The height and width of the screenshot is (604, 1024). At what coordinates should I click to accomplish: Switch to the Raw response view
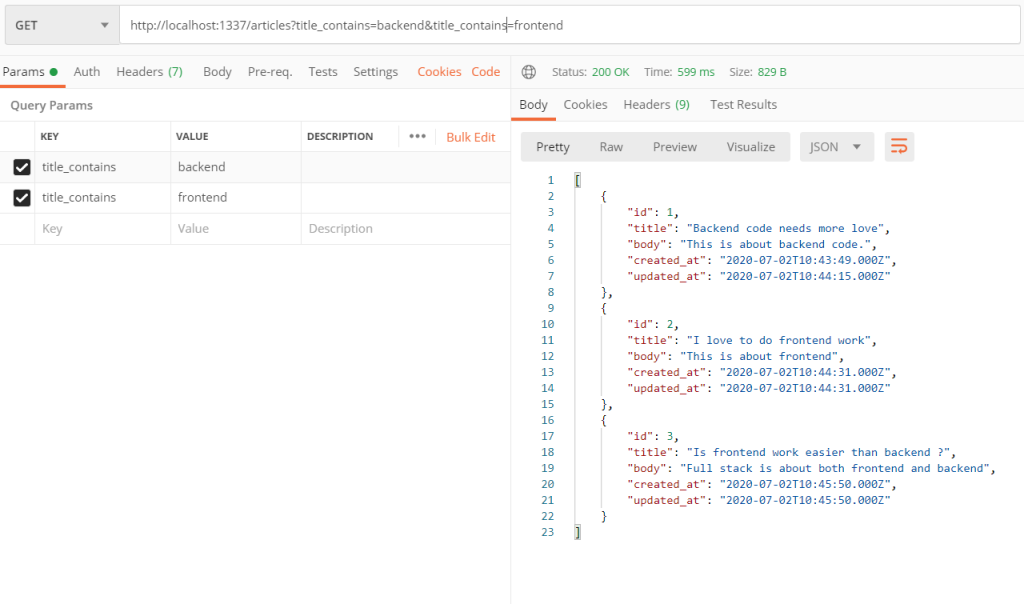[611, 146]
